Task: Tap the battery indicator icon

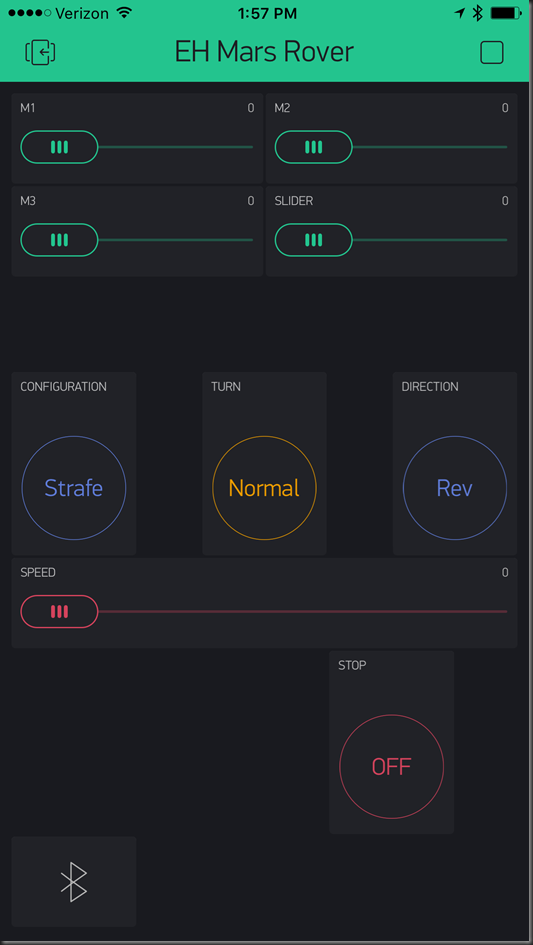Action: click(505, 13)
